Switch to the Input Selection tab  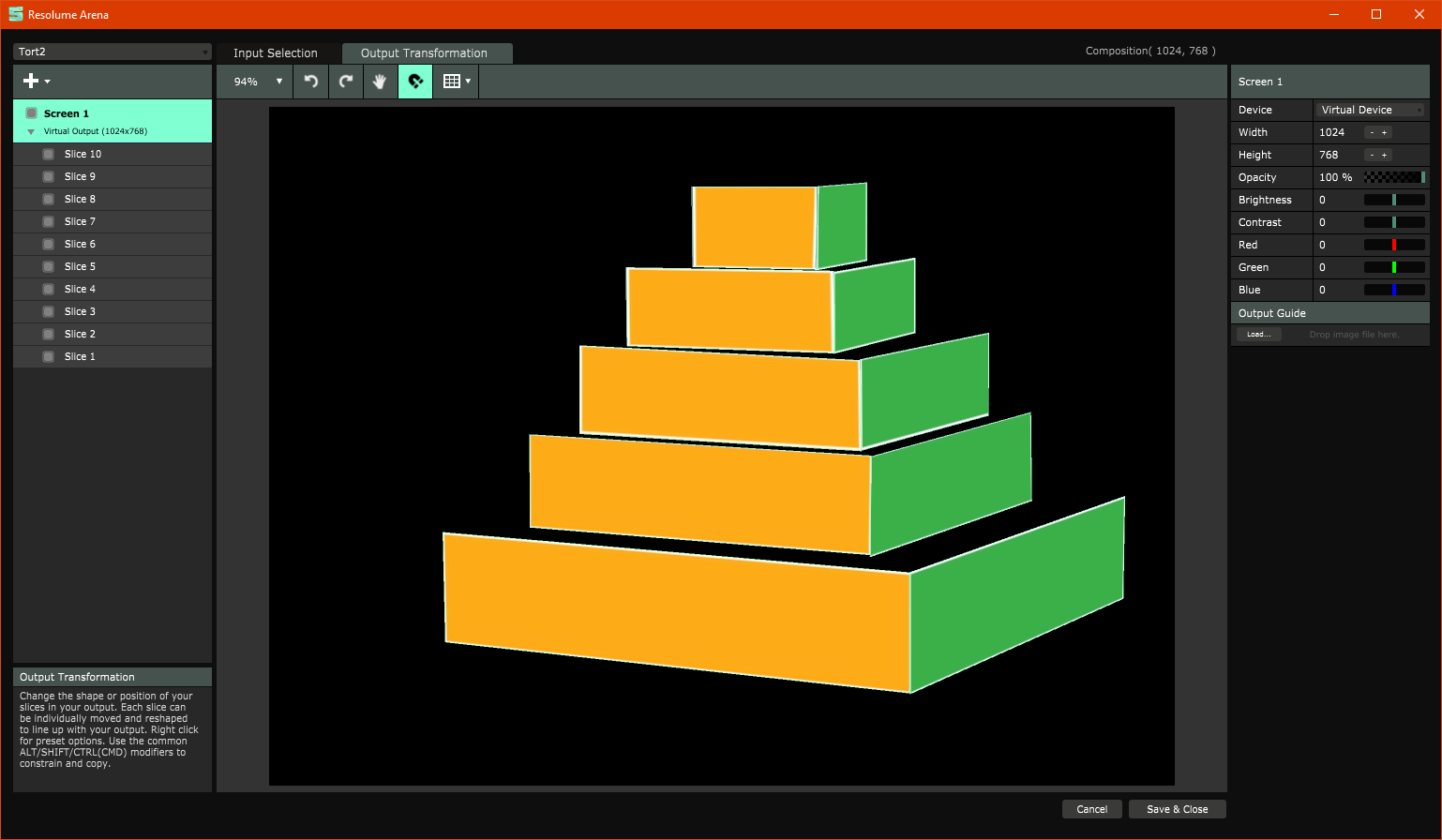click(275, 53)
